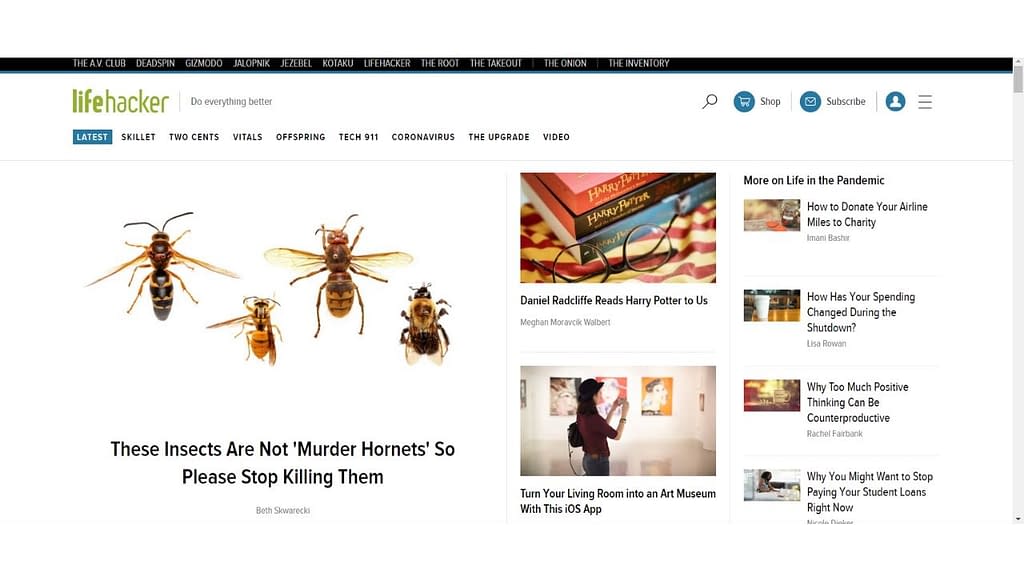Open the Murder Hornets headline article
Screen dimensions: 1024x576
click(x=283, y=463)
